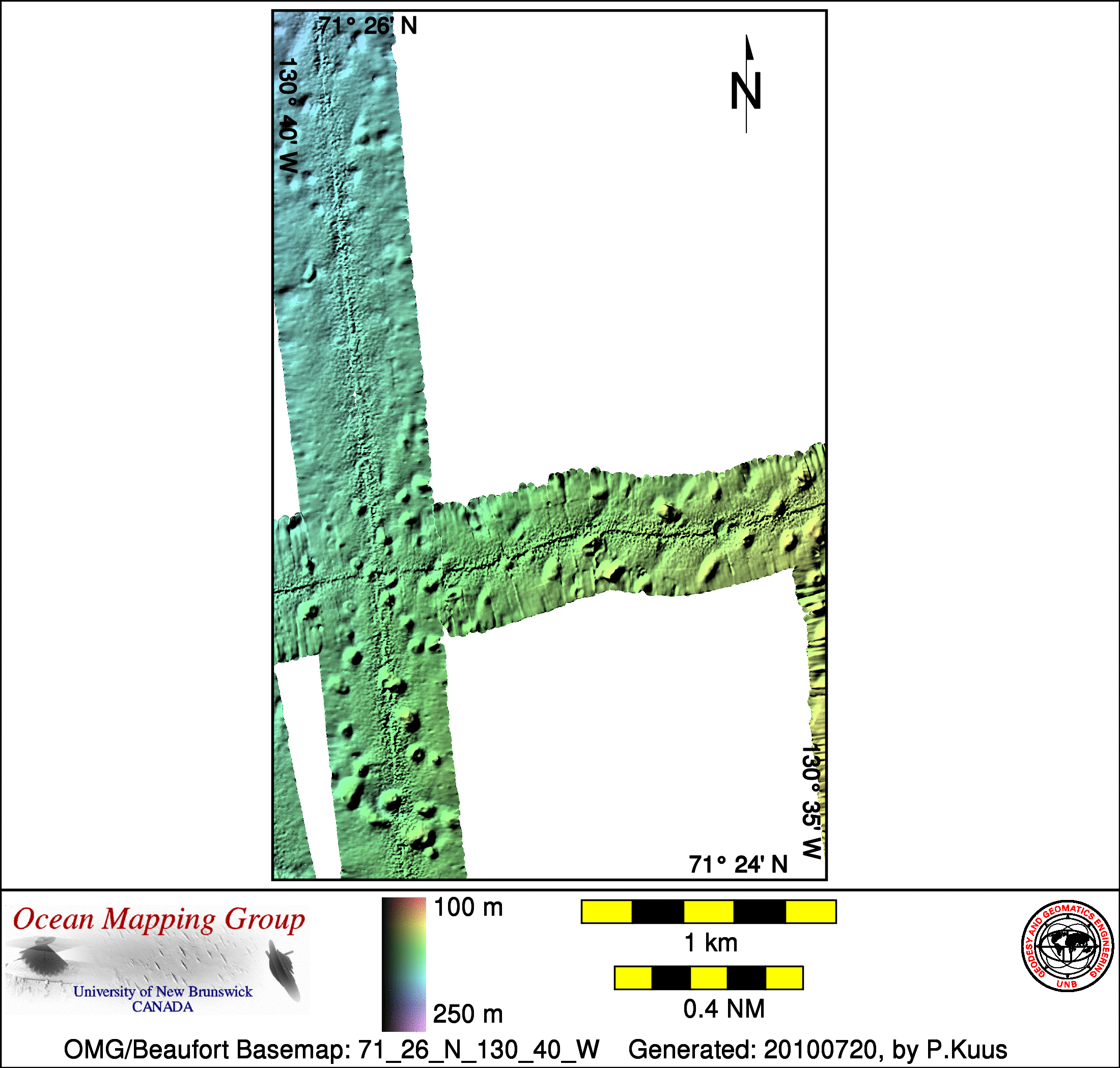
Task: Click the 1 km scale label
Action: click(710, 943)
